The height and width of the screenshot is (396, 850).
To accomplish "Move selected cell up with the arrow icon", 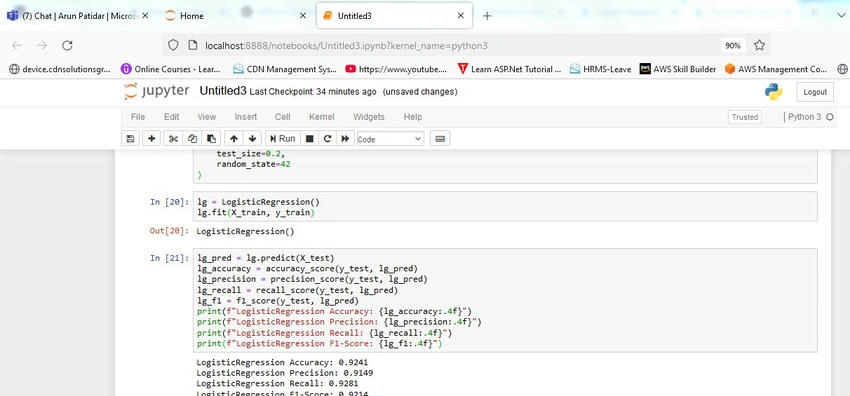I will point(233,139).
